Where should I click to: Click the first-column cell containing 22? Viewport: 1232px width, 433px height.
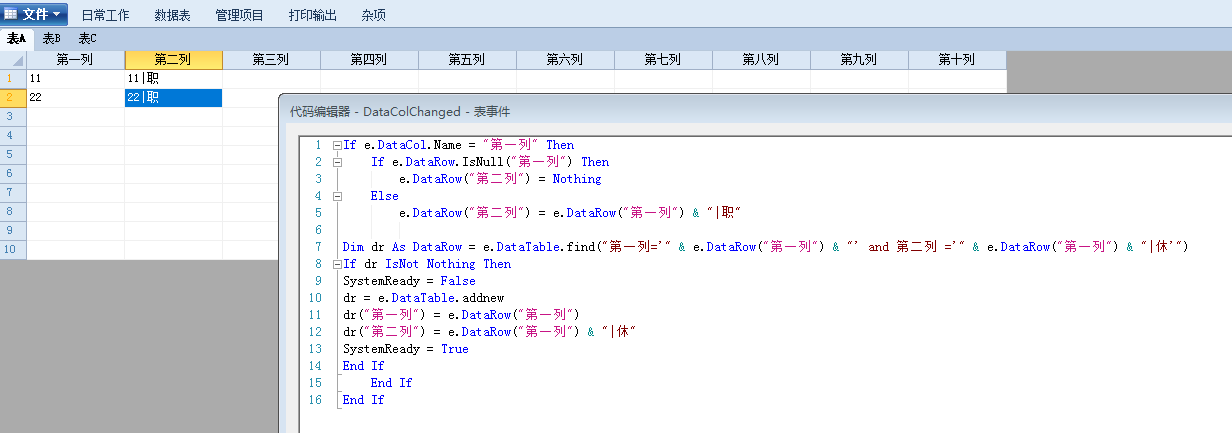point(75,97)
